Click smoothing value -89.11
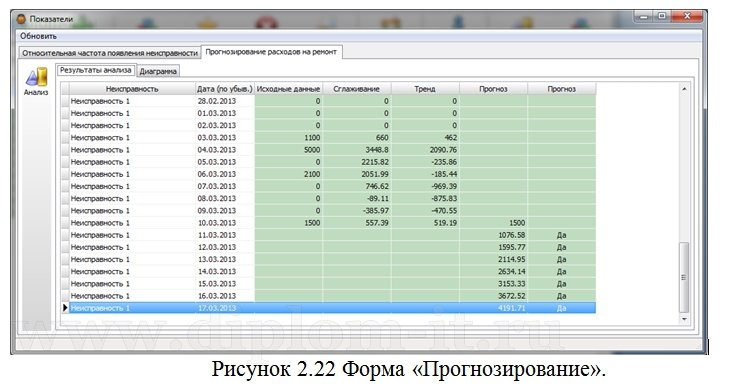 coord(378,198)
